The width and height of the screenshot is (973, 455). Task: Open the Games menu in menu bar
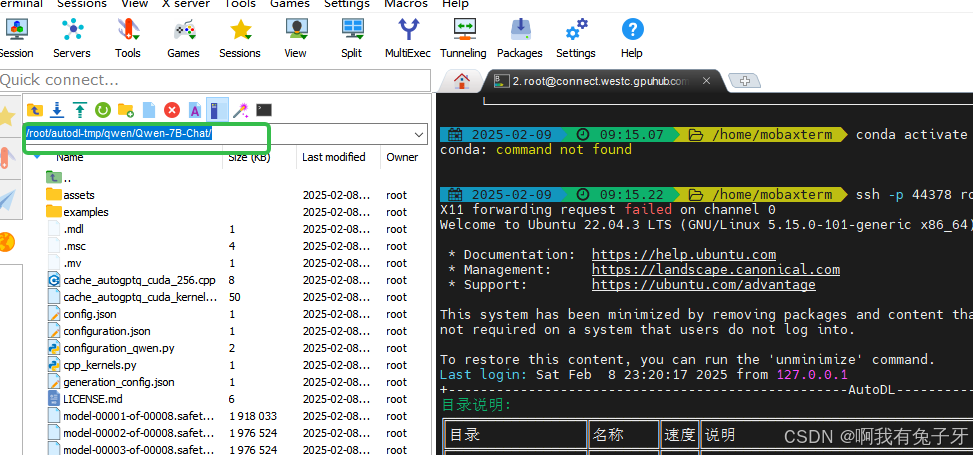[290, 4]
